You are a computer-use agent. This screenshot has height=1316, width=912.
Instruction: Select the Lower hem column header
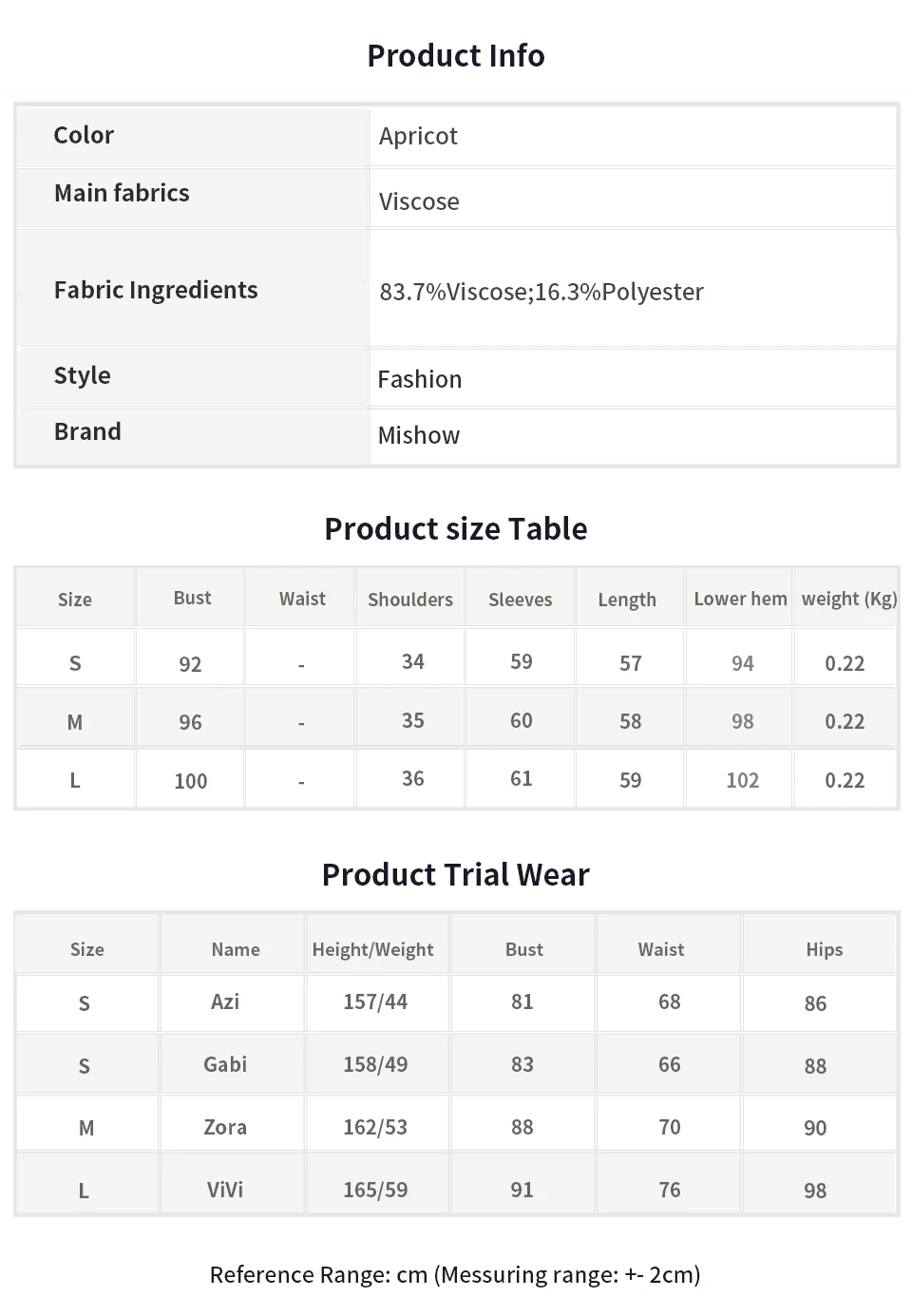pyautogui.click(x=740, y=599)
